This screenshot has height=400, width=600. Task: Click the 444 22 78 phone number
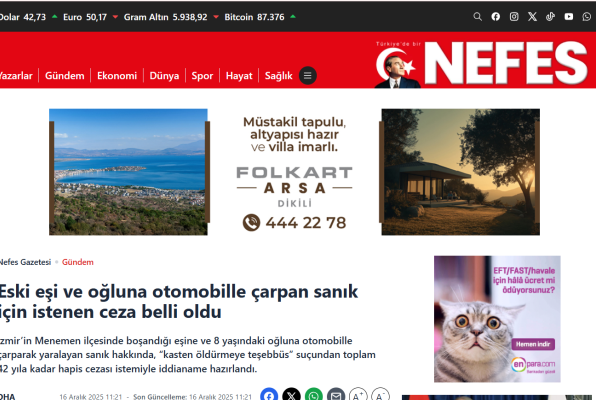pos(294,223)
